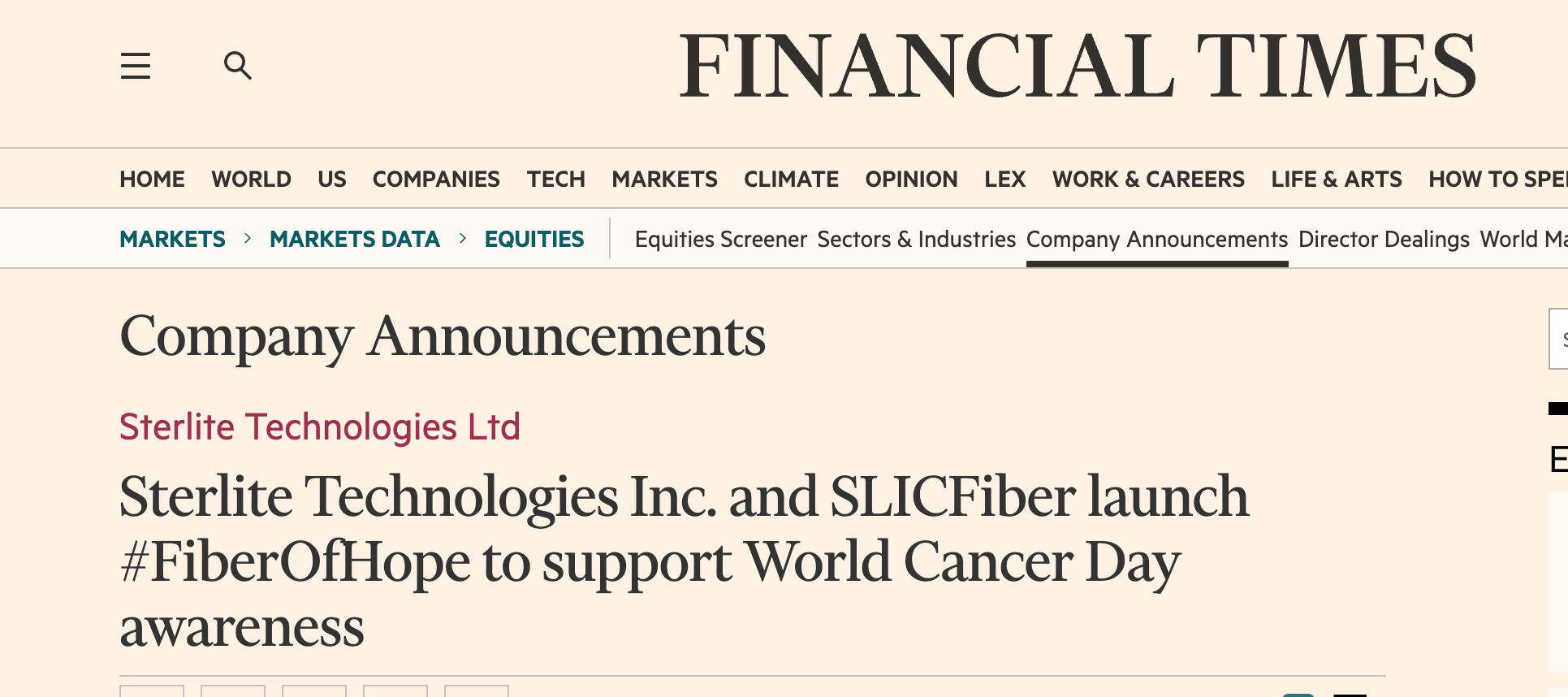Screen dimensions: 1568x697
Task: Open the hamburger navigation menu
Action: click(x=136, y=66)
